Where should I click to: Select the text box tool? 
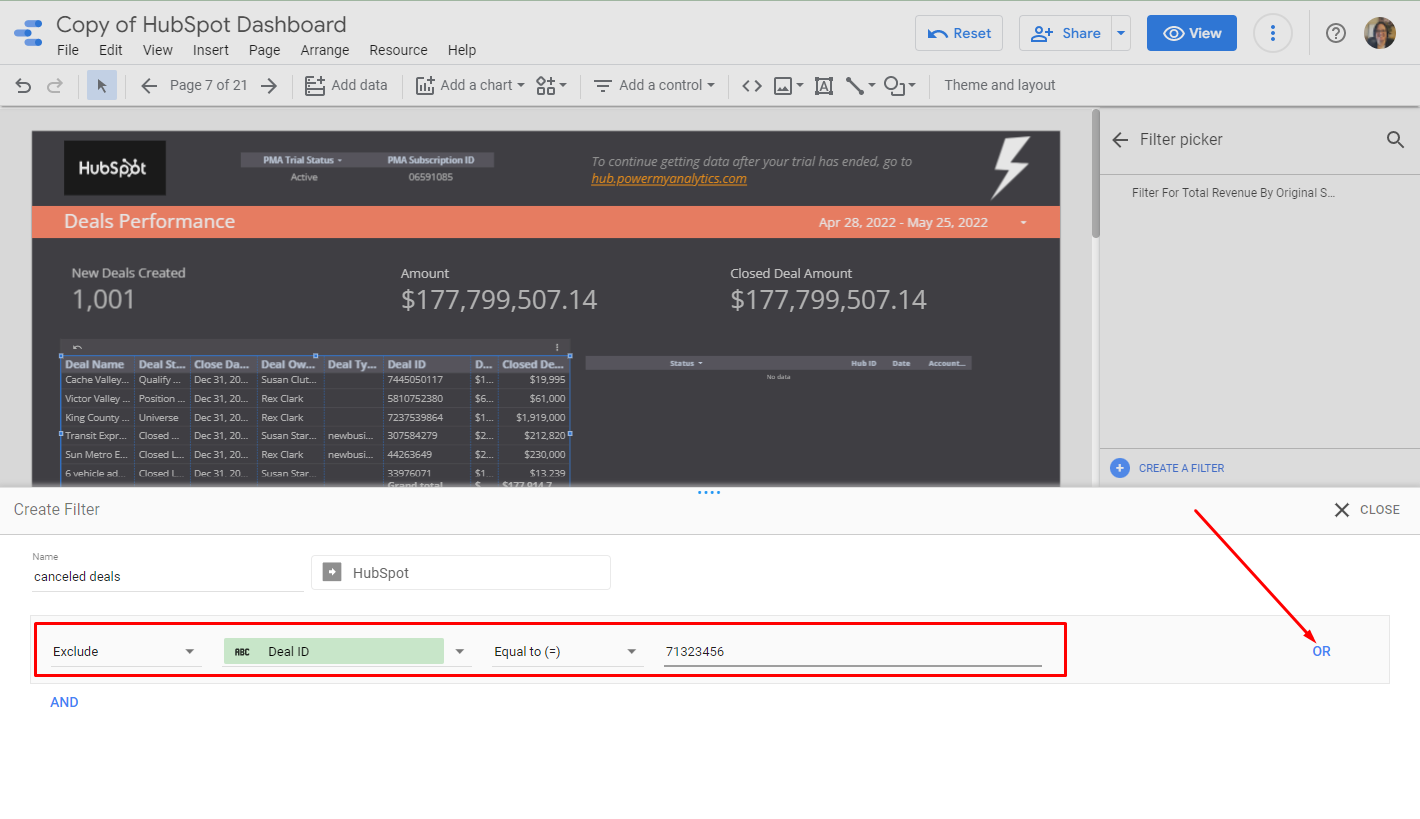823,86
